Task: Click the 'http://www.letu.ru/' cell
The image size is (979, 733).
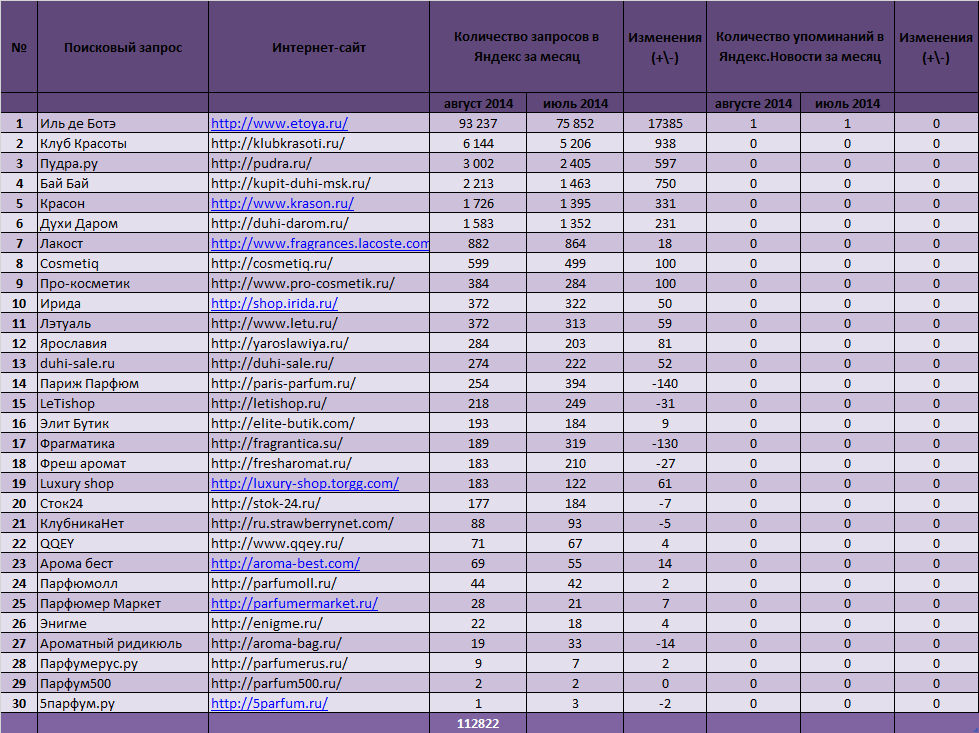Action: click(319, 323)
